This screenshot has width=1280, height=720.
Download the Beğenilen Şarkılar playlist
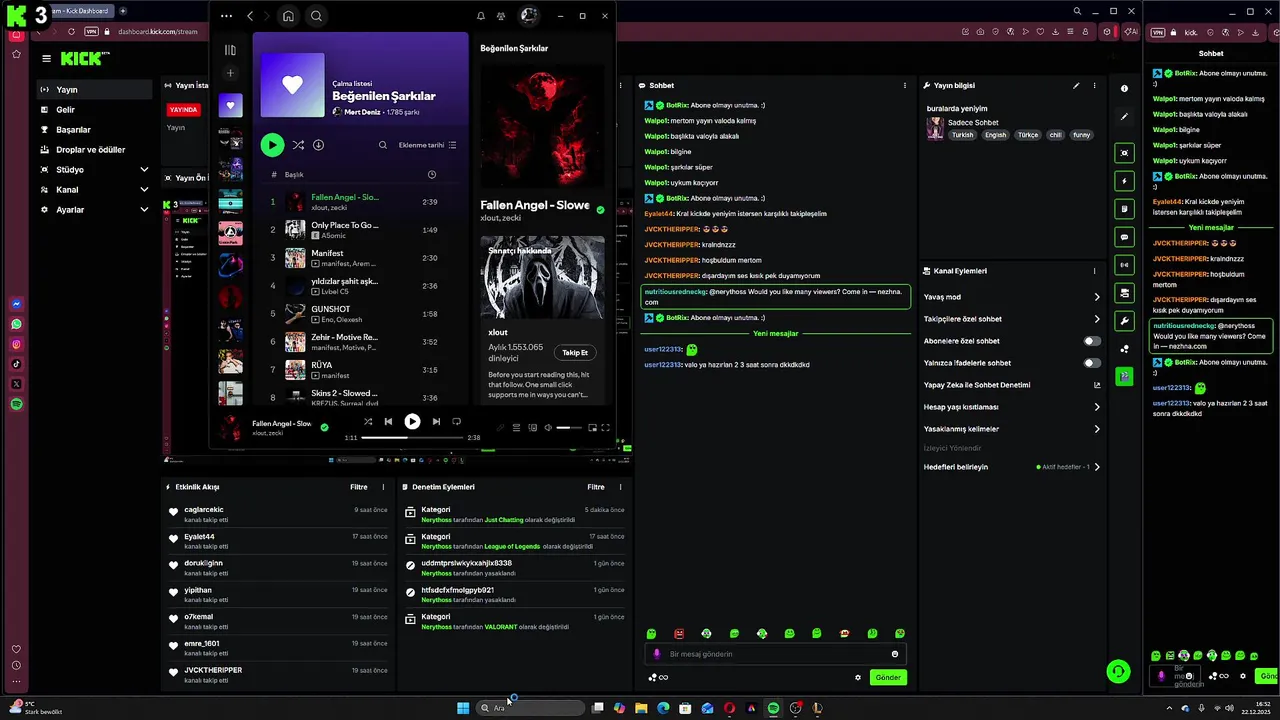pos(318,145)
